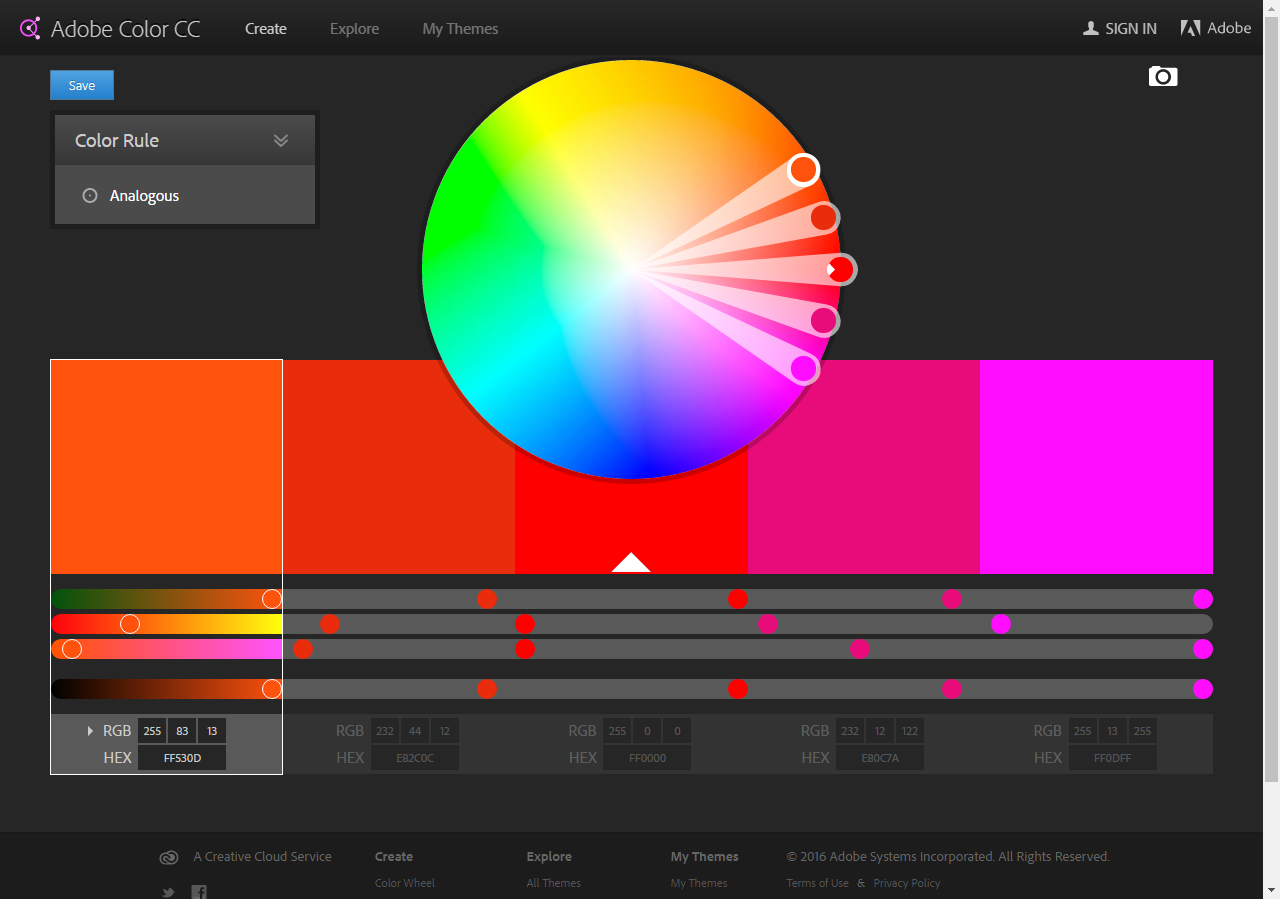This screenshot has height=899, width=1280.
Task: Select the magenta marker on color wheel
Action: coord(804,369)
